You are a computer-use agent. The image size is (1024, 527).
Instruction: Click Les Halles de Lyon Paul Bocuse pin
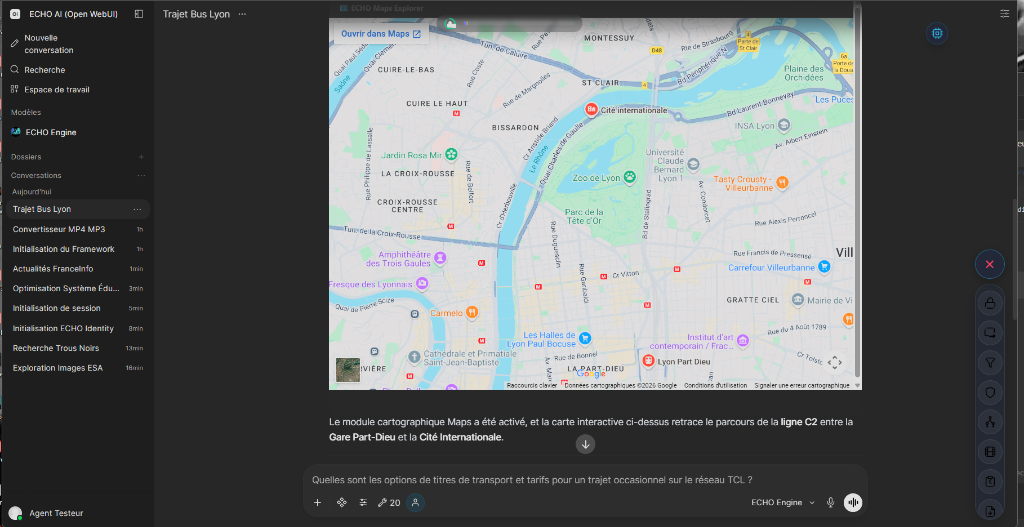585,338
